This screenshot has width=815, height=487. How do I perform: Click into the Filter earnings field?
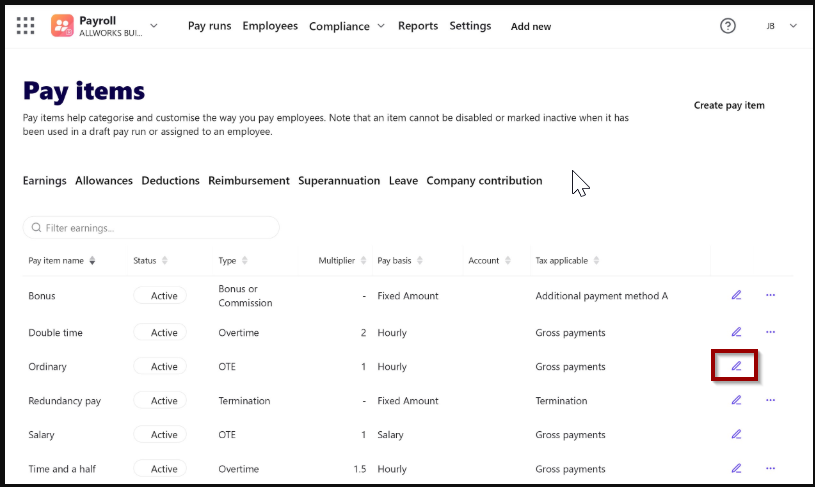pos(151,228)
